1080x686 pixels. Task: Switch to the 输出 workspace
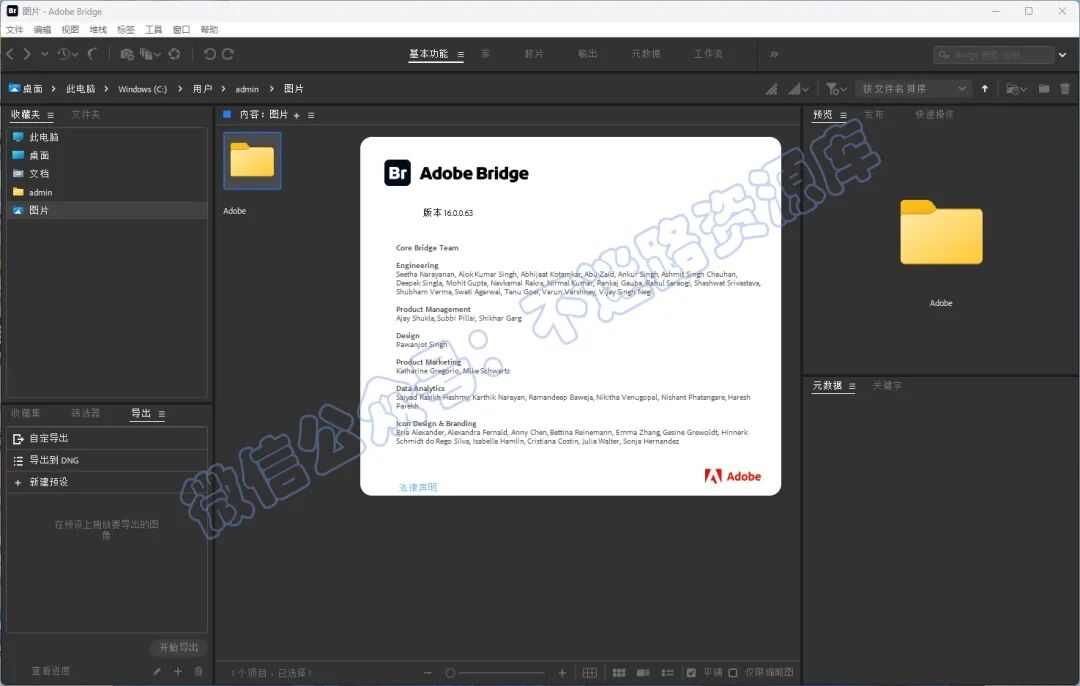coord(588,54)
